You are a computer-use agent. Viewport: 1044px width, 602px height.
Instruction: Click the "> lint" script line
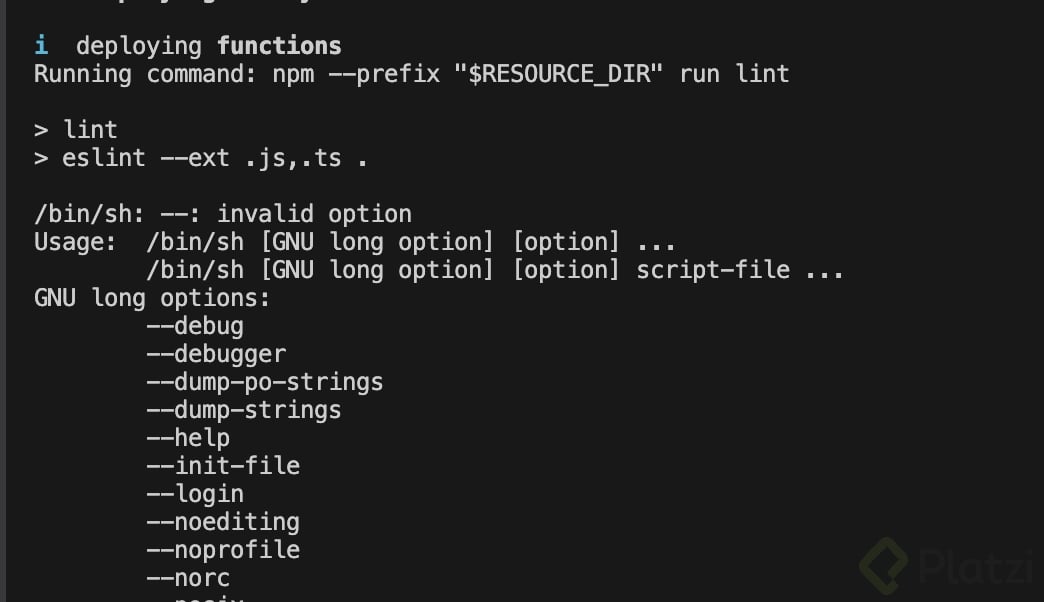(x=76, y=130)
